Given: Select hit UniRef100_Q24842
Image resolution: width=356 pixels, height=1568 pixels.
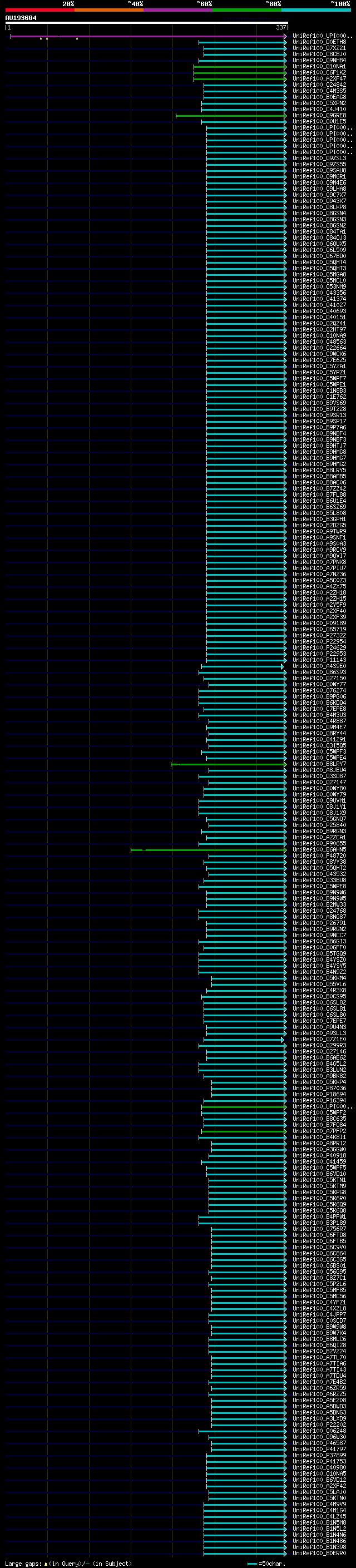Looking at the screenshot, I should [x=319, y=85].
